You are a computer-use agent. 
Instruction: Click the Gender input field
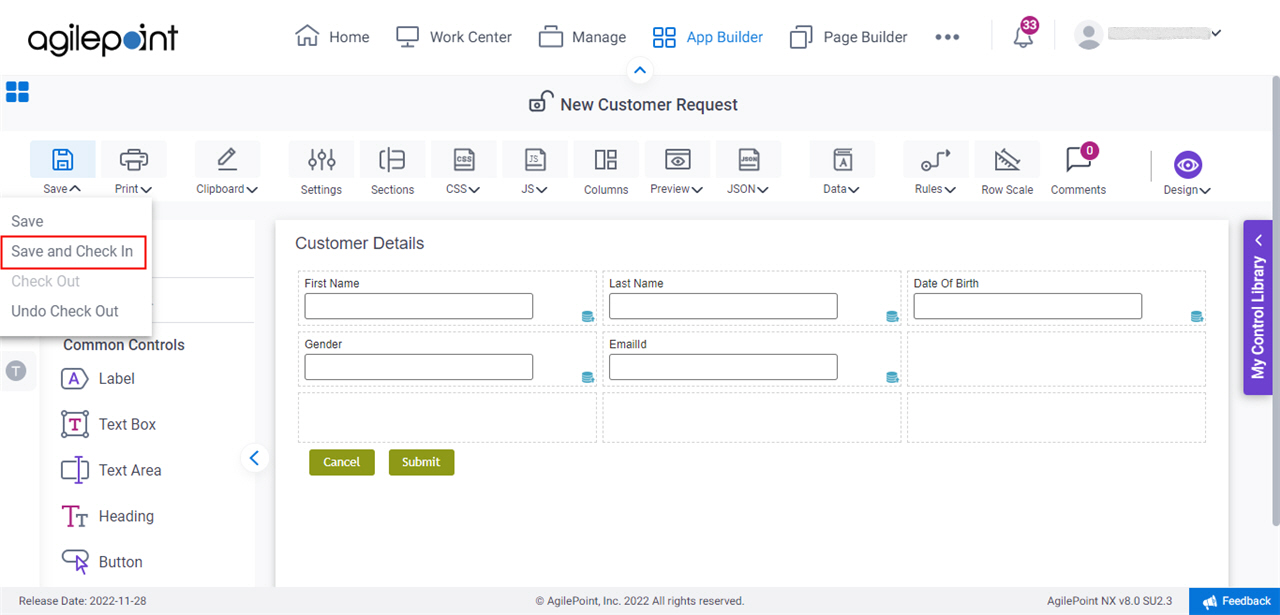(x=419, y=367)
